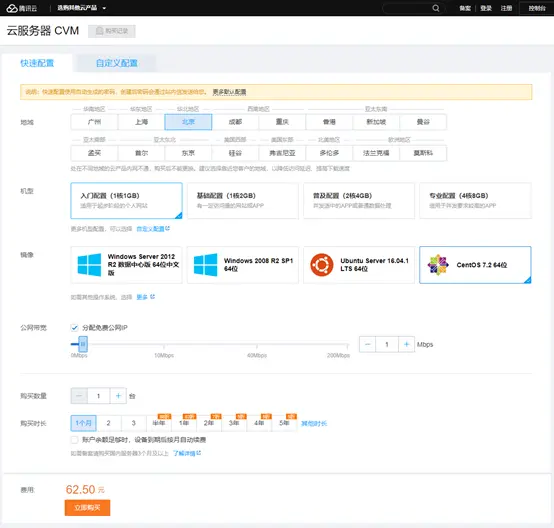The height and width of the screenshot is (528, 554).
Task: Open the 登录 login link
Action: [x=486, y=8]
